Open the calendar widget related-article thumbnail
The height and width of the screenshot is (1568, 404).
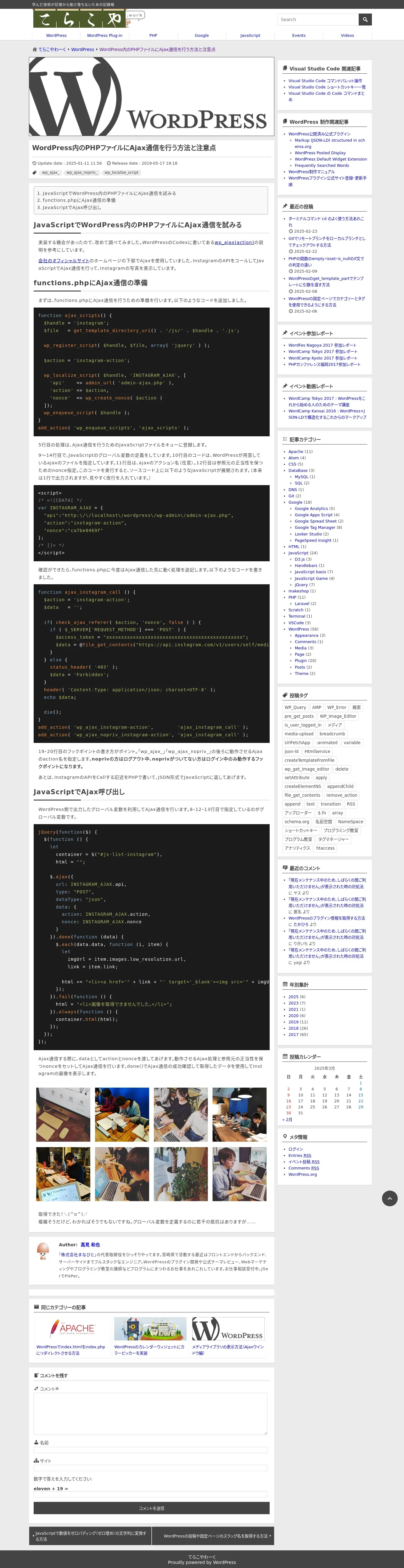(150, 1328)
